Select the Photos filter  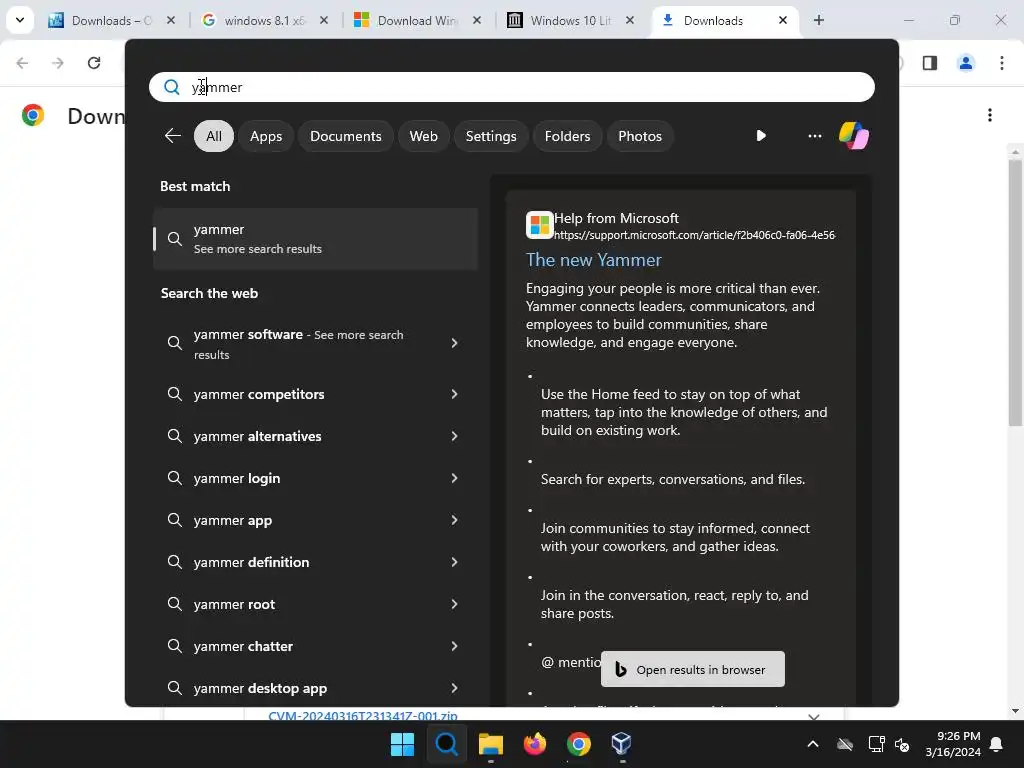(640, 136)
